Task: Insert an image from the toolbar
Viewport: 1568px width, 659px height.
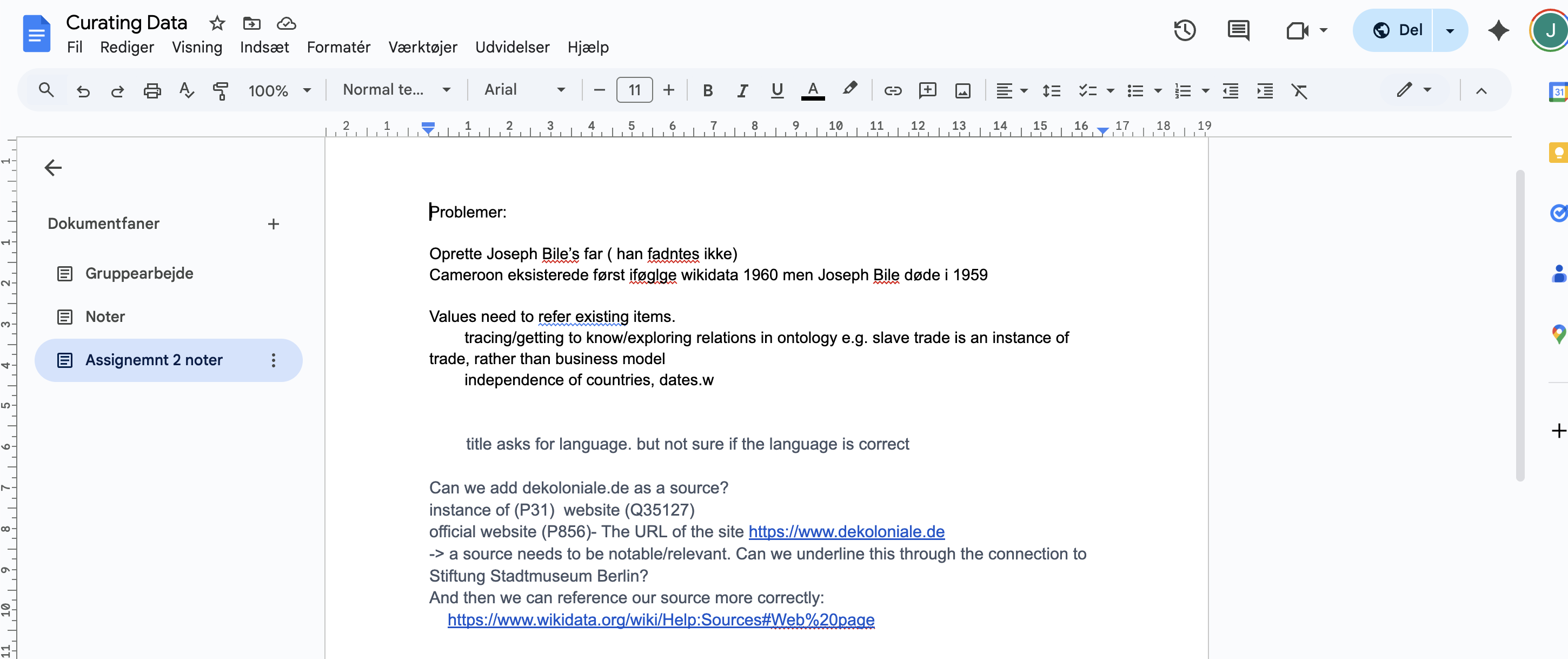Action: pos(963,90)
